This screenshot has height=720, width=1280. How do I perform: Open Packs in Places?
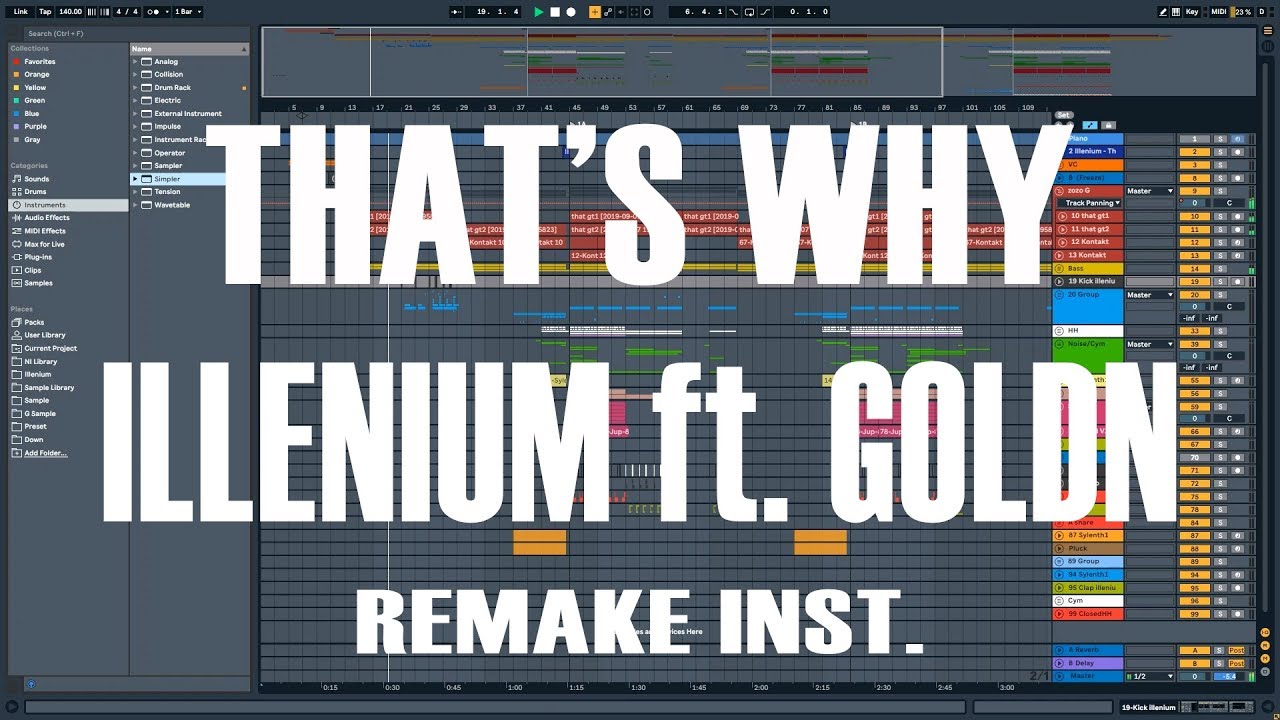click(34, 322)
